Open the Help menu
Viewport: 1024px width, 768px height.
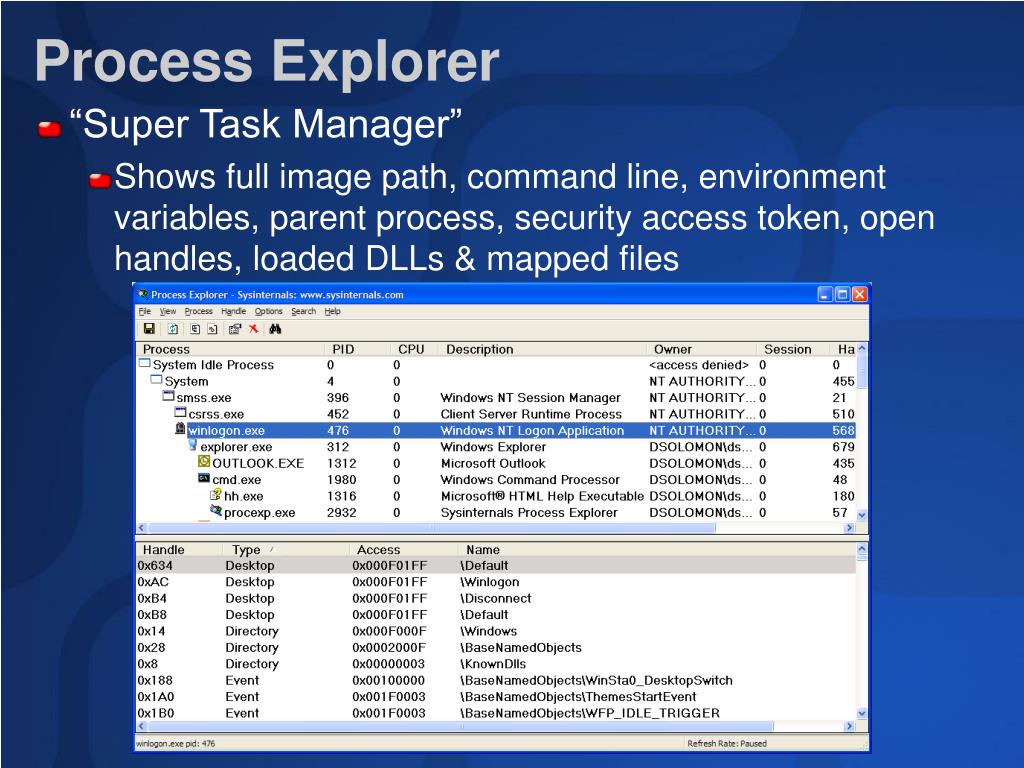pyautogui.click(x=332, y=311)
